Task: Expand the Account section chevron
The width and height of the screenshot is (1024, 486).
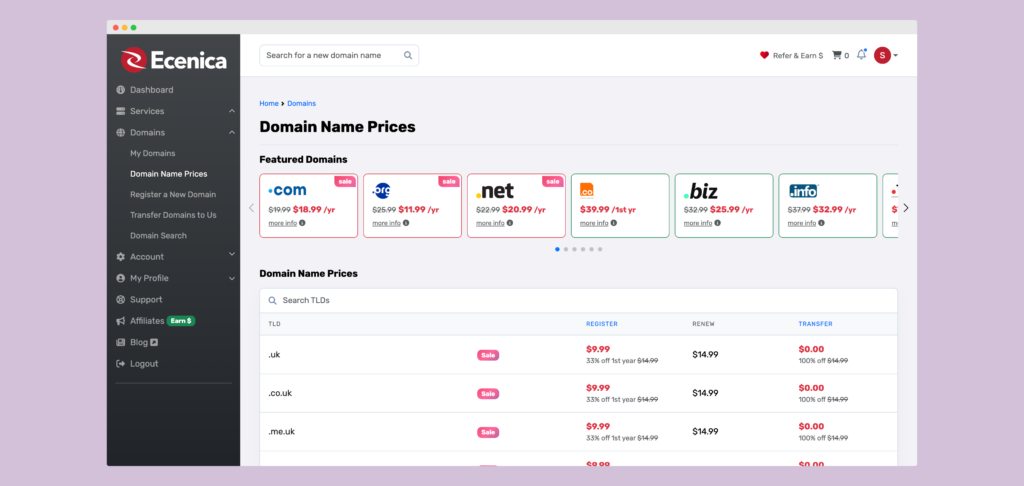Action: pos(232,253)
